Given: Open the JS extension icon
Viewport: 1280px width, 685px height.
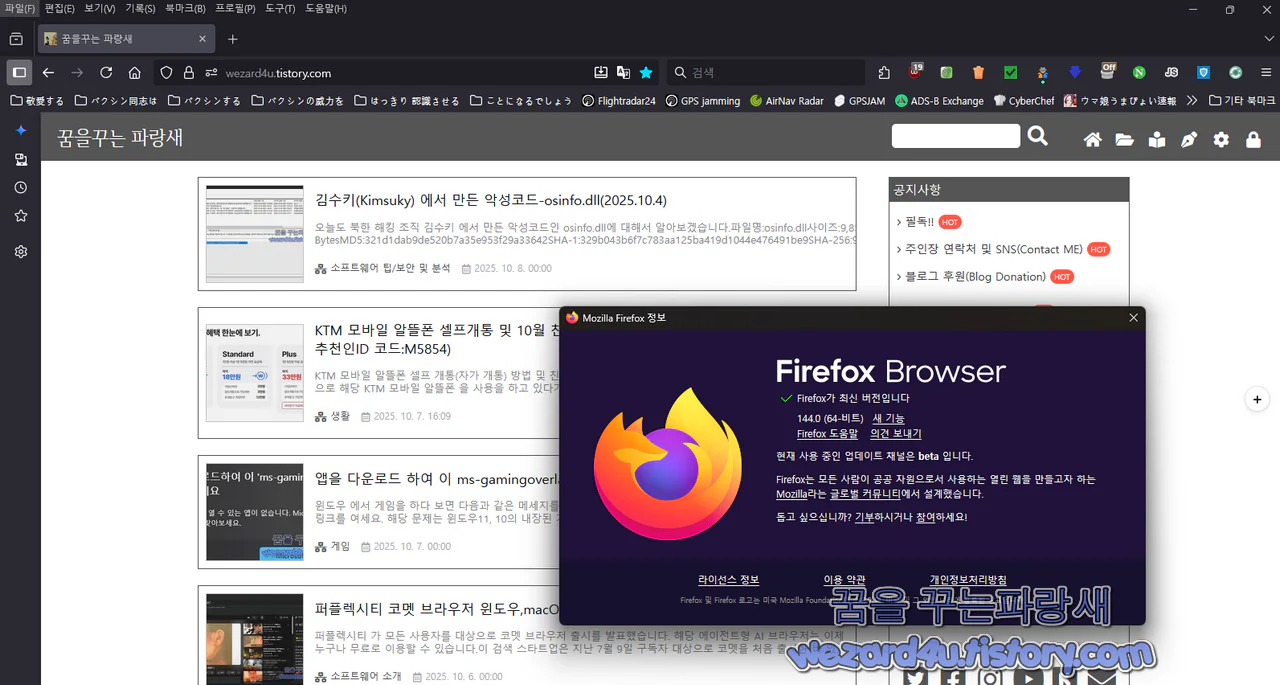Looking at the screenshot, I should click(x=1171, y=72).
